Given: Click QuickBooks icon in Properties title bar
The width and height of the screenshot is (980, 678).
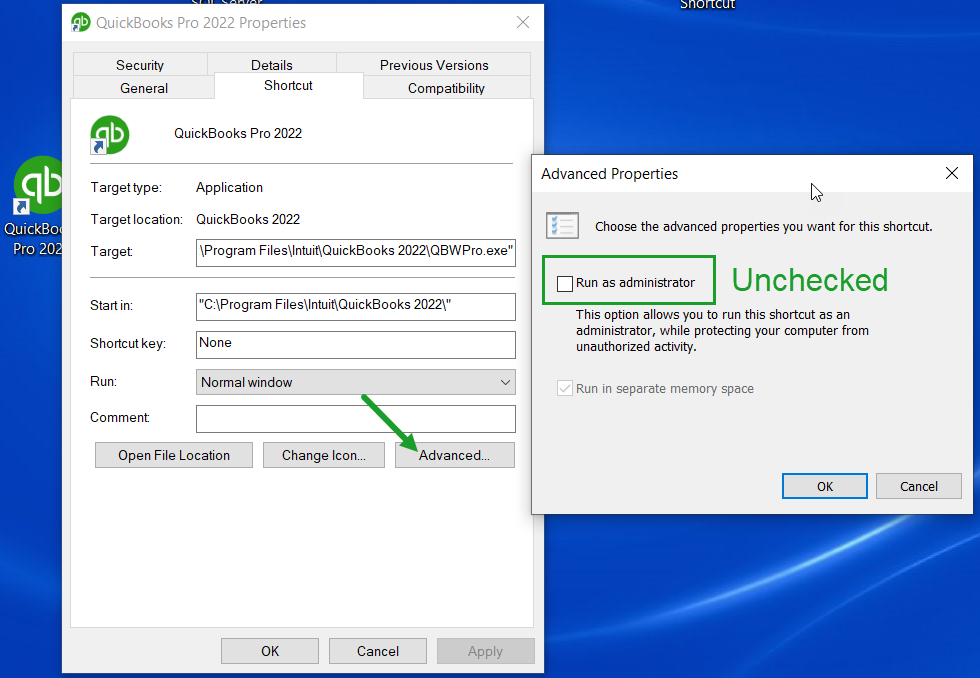Looking at the screenshot, I should point(81,22).
